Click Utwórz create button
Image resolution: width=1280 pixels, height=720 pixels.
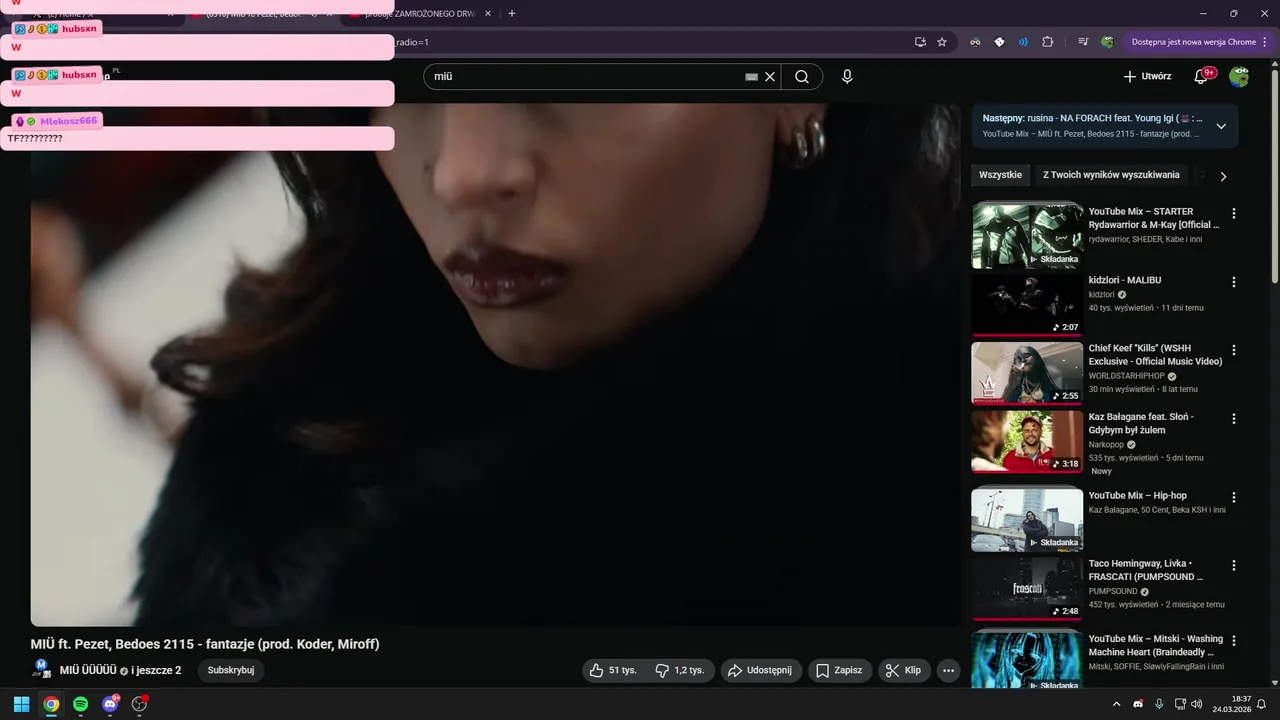click(1147, 77)
